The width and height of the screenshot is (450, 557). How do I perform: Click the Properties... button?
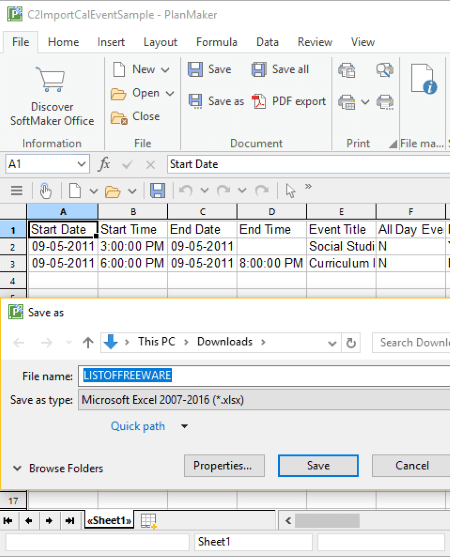224,465
